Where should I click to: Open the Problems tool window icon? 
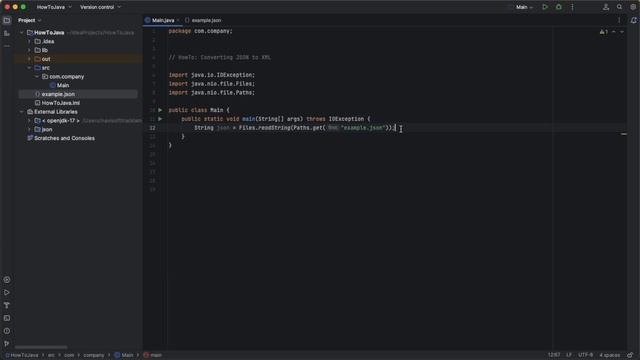coord(7,331)
